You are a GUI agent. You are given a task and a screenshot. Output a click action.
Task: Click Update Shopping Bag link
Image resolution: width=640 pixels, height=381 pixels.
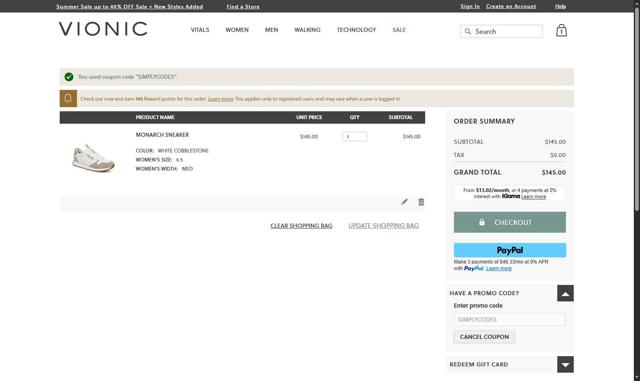383,226
